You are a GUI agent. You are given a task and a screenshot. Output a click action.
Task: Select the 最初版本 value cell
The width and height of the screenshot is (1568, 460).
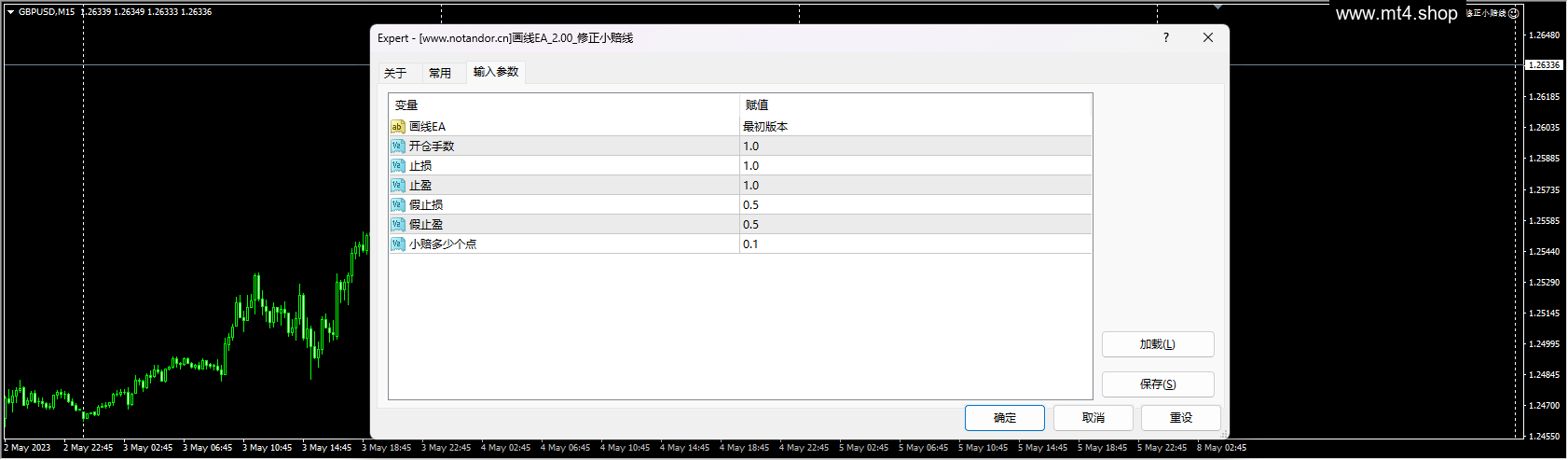(915, 127)
